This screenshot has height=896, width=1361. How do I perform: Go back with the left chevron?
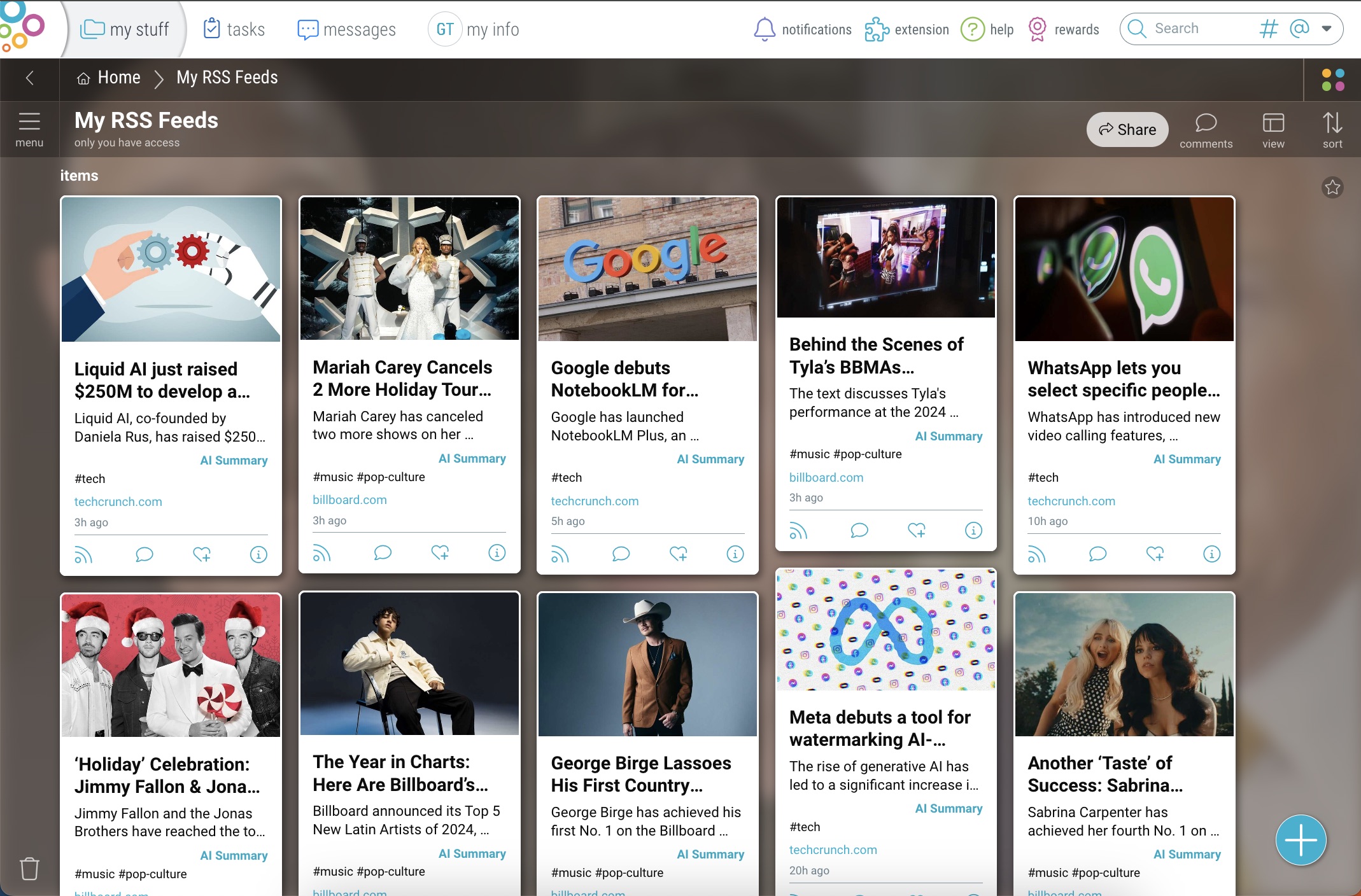pyautogui.click(x=29, y=78)
